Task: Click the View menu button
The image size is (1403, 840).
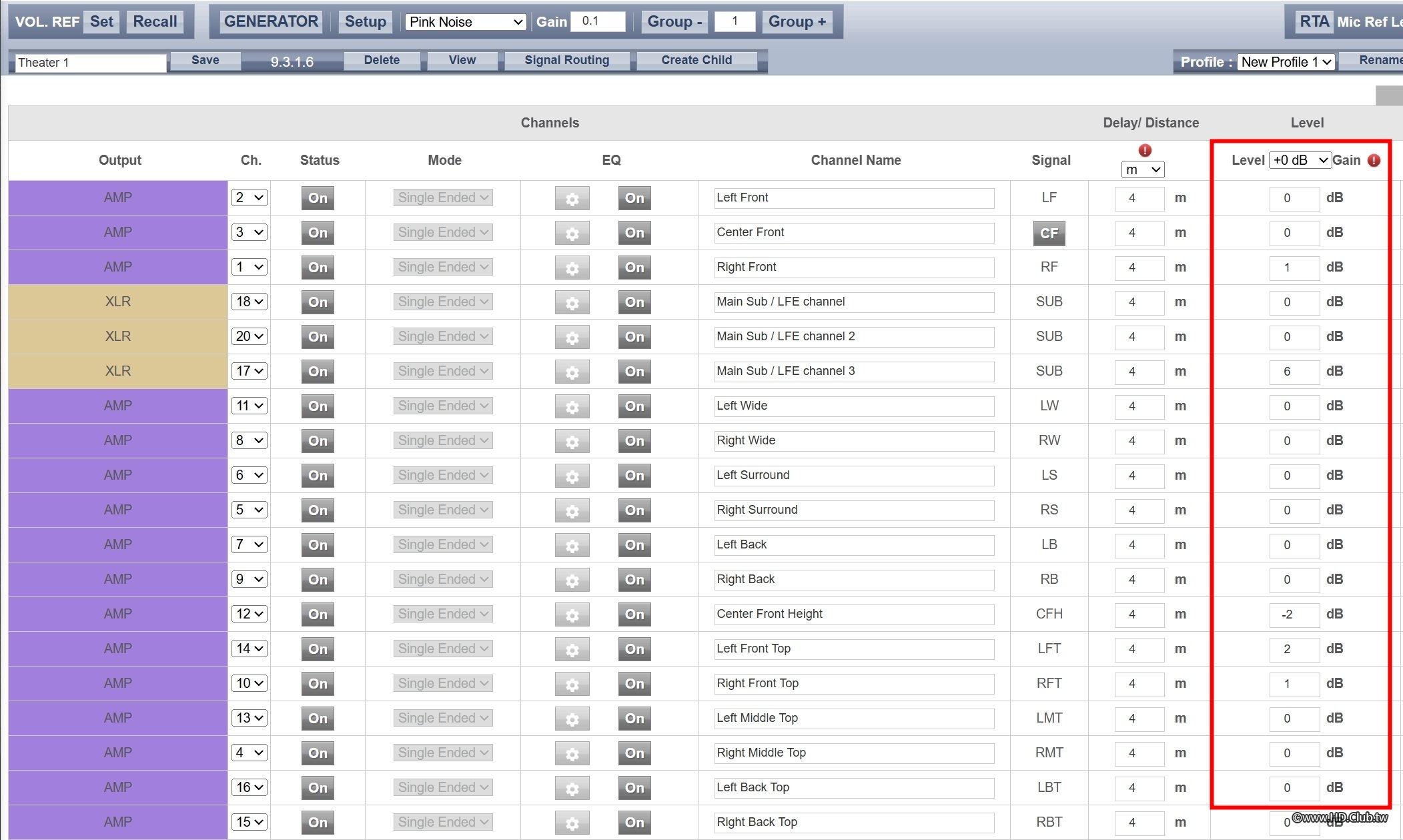Action: point(462,60)
